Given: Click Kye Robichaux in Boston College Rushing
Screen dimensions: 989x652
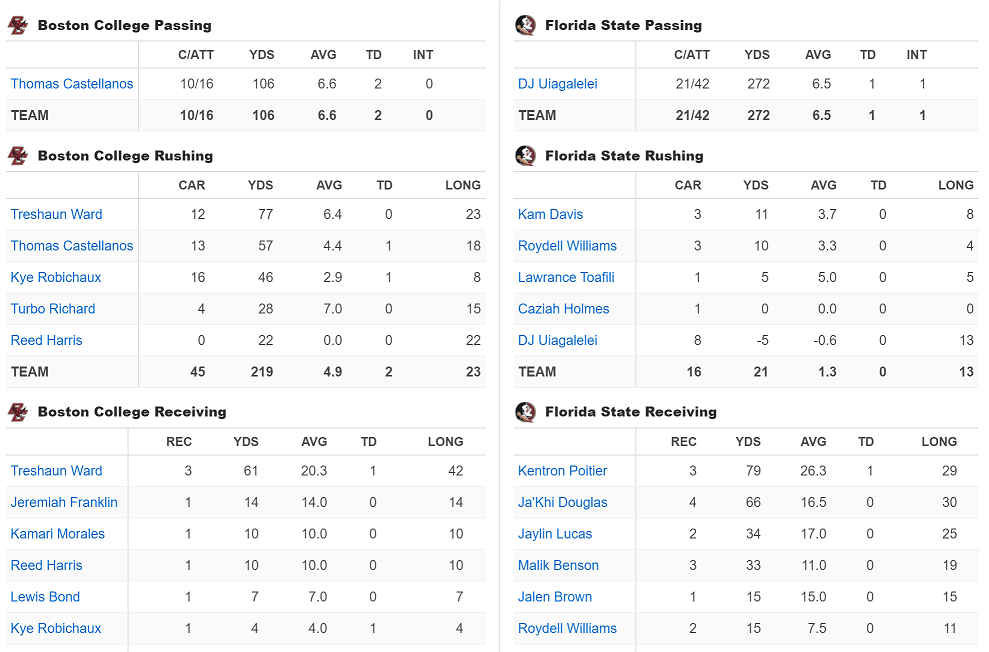Looking at the screenshot, I should 56,277.
